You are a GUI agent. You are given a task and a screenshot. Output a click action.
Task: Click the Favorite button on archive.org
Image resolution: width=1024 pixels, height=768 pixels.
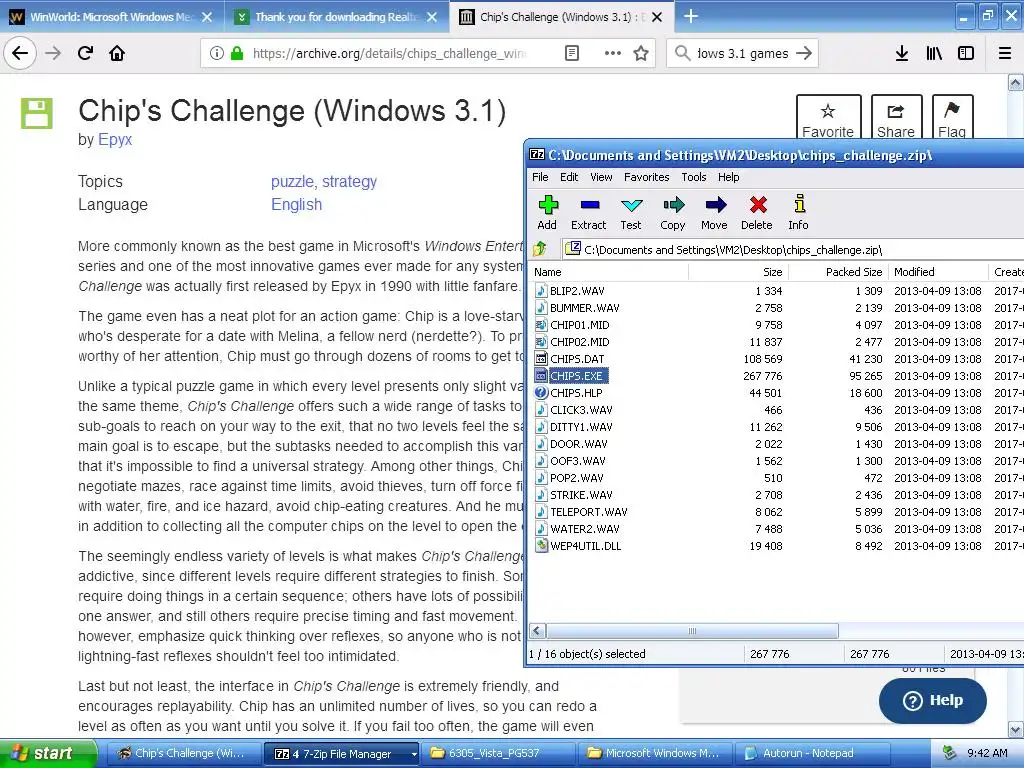[828, 118]
